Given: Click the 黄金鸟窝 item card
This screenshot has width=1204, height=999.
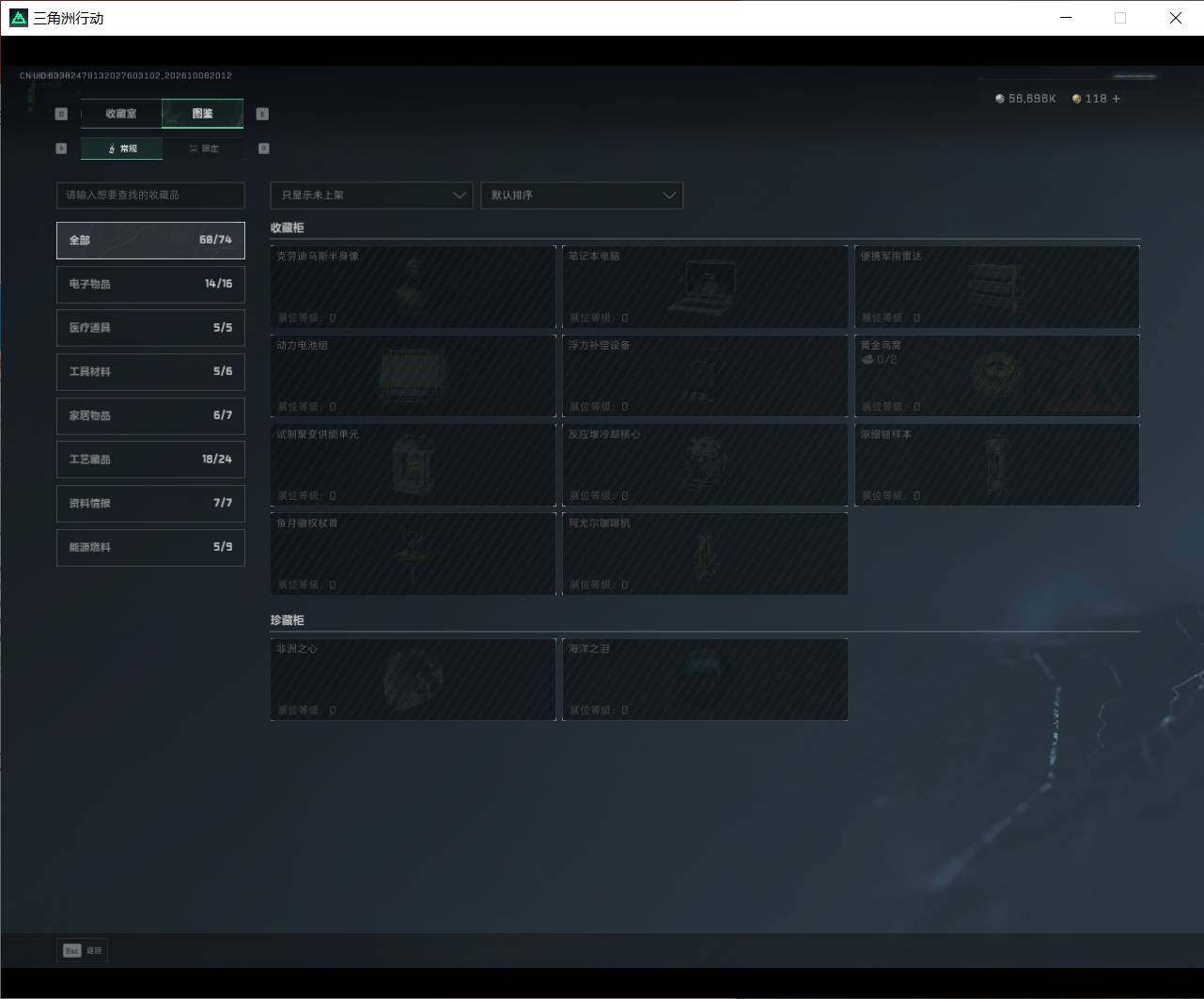Looking at the screenshot, I should pos(997,376).
